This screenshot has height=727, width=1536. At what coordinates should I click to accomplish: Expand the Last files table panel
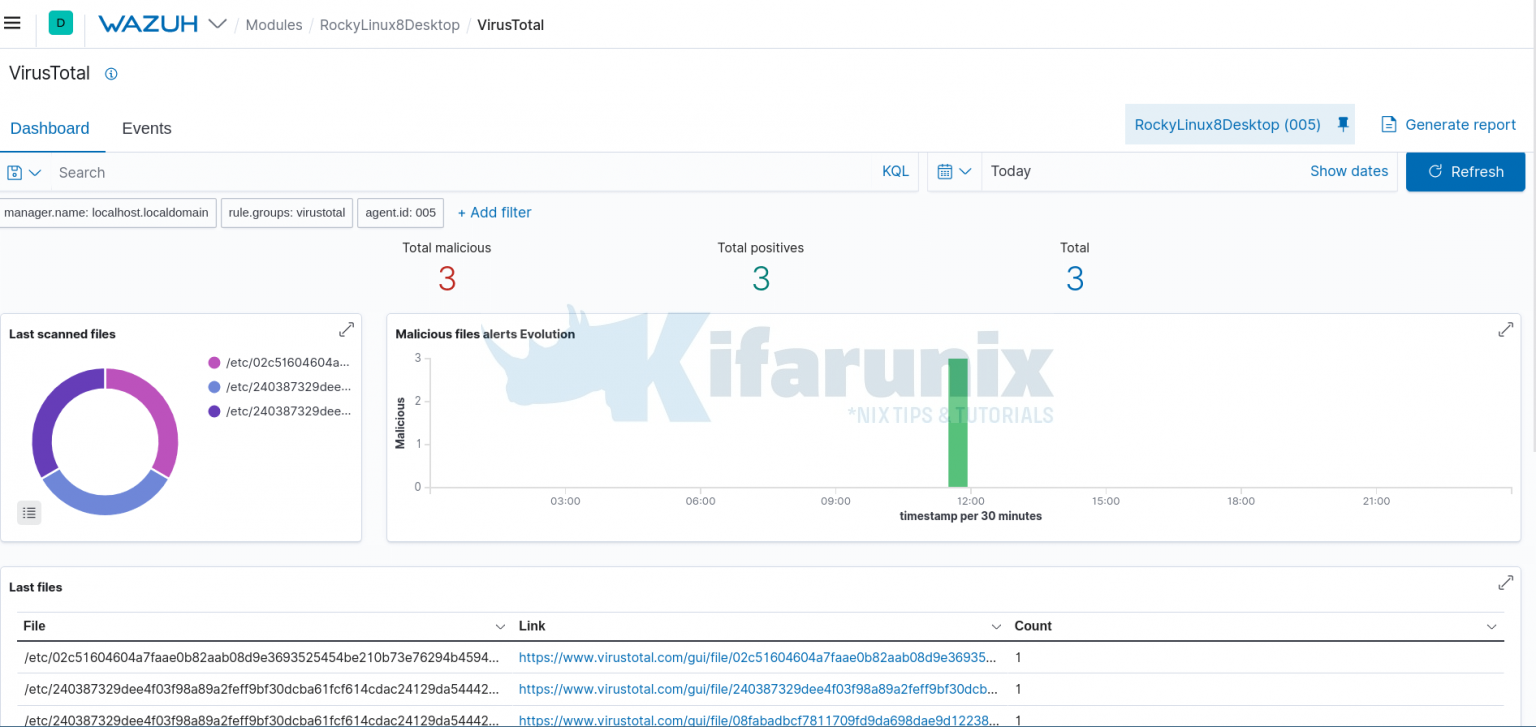pyautogui.click(x=1506, y=582)
